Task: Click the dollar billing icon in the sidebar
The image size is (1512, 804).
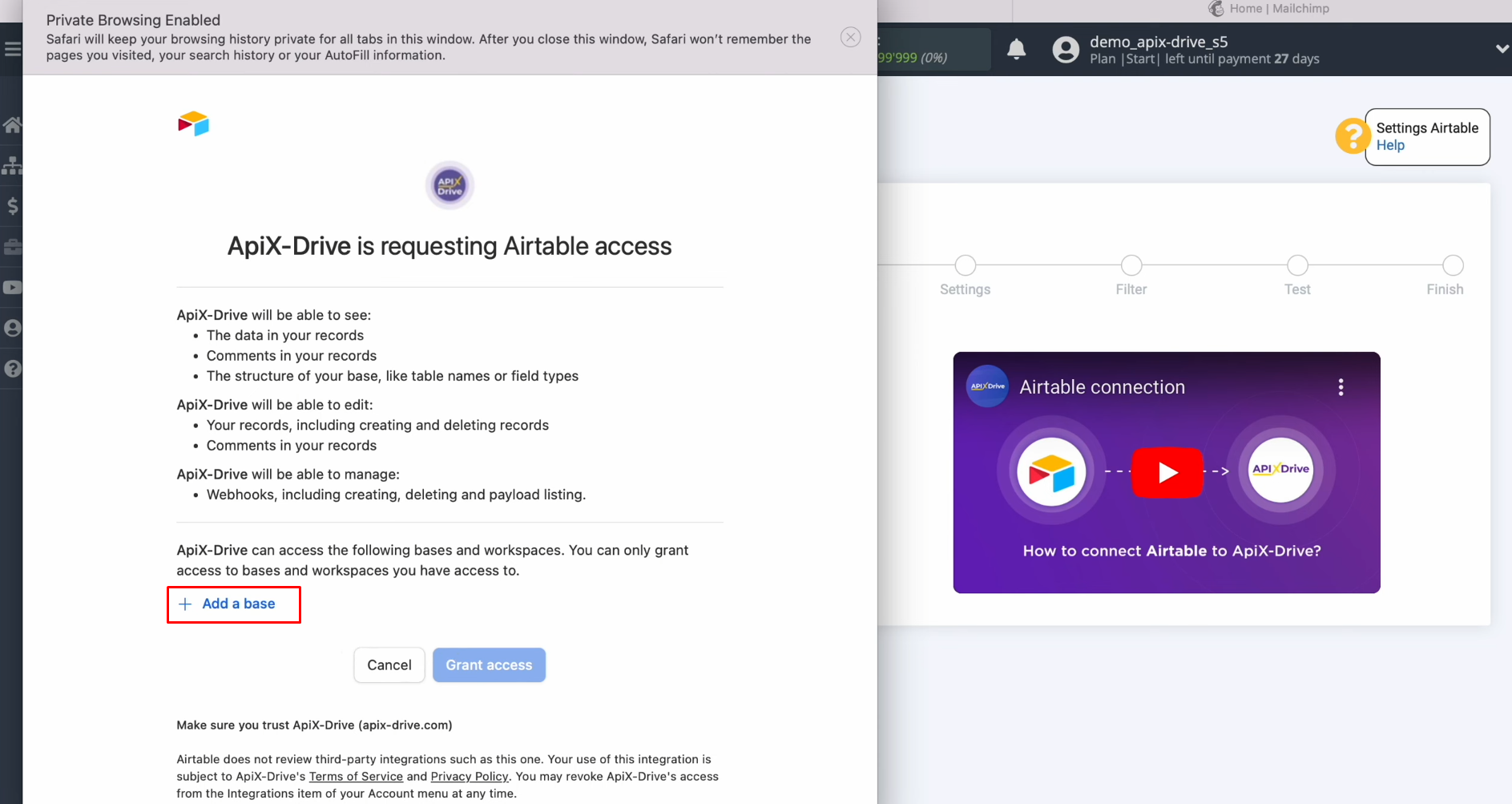Action: 12,206
